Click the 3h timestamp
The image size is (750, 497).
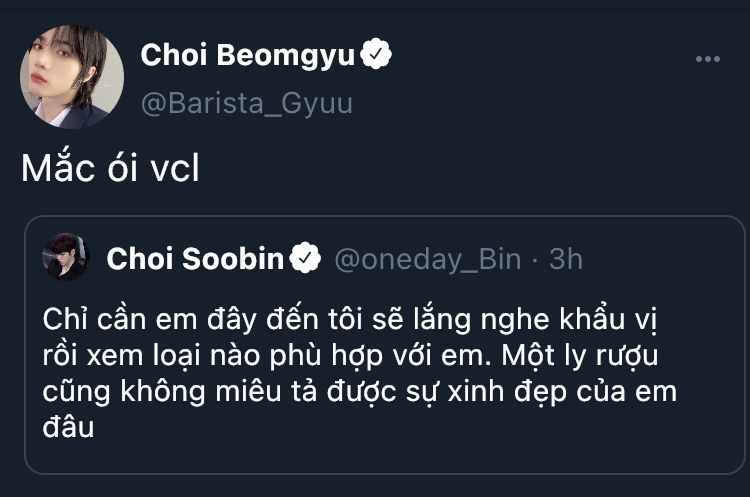tap(566, 260)
